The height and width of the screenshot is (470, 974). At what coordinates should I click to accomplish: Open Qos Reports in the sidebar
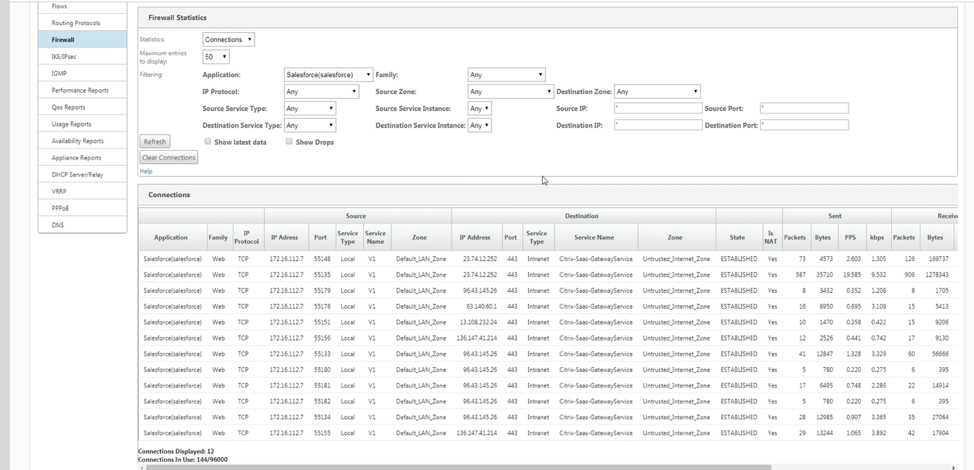(x=82, y=107)
